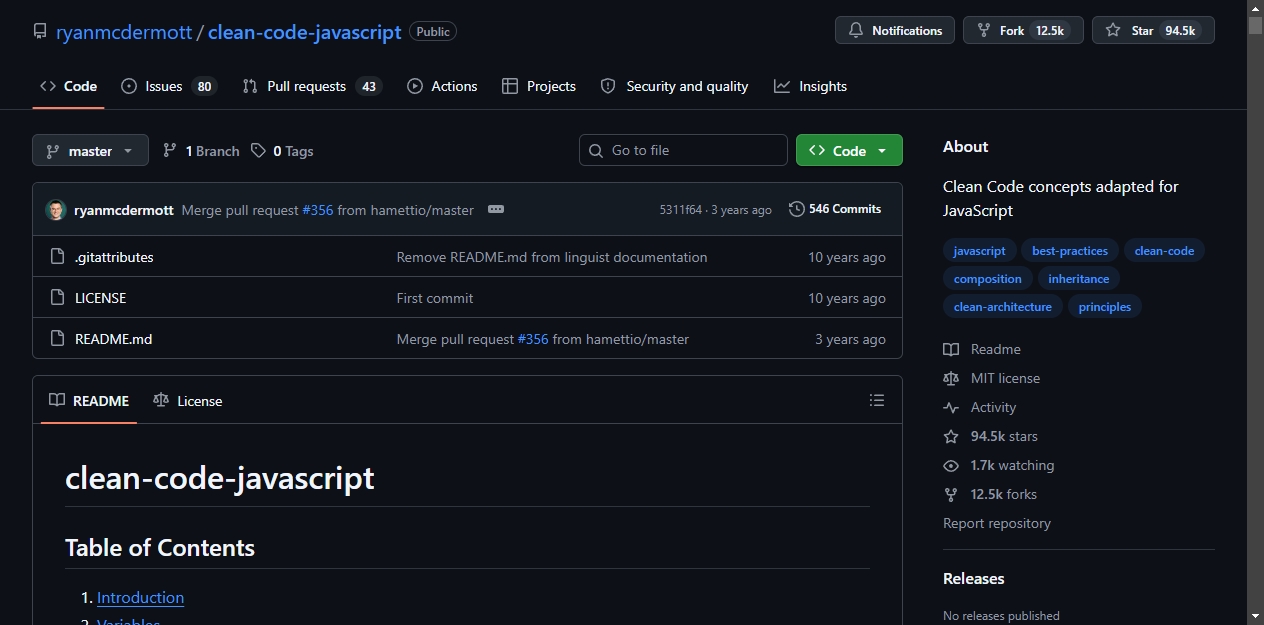The height and width of the screenshot is (625, 1264).
Task: Click '3 years ago' in the README.md row
Action: [x=850, y=339]
